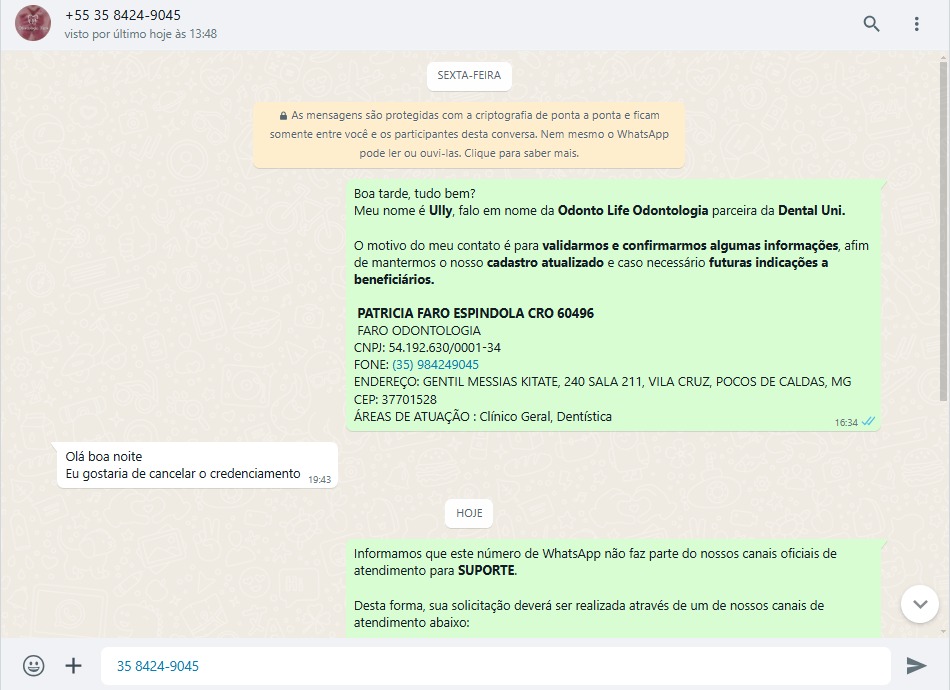Click "visto por último hoje às 13:48" status

141,34
